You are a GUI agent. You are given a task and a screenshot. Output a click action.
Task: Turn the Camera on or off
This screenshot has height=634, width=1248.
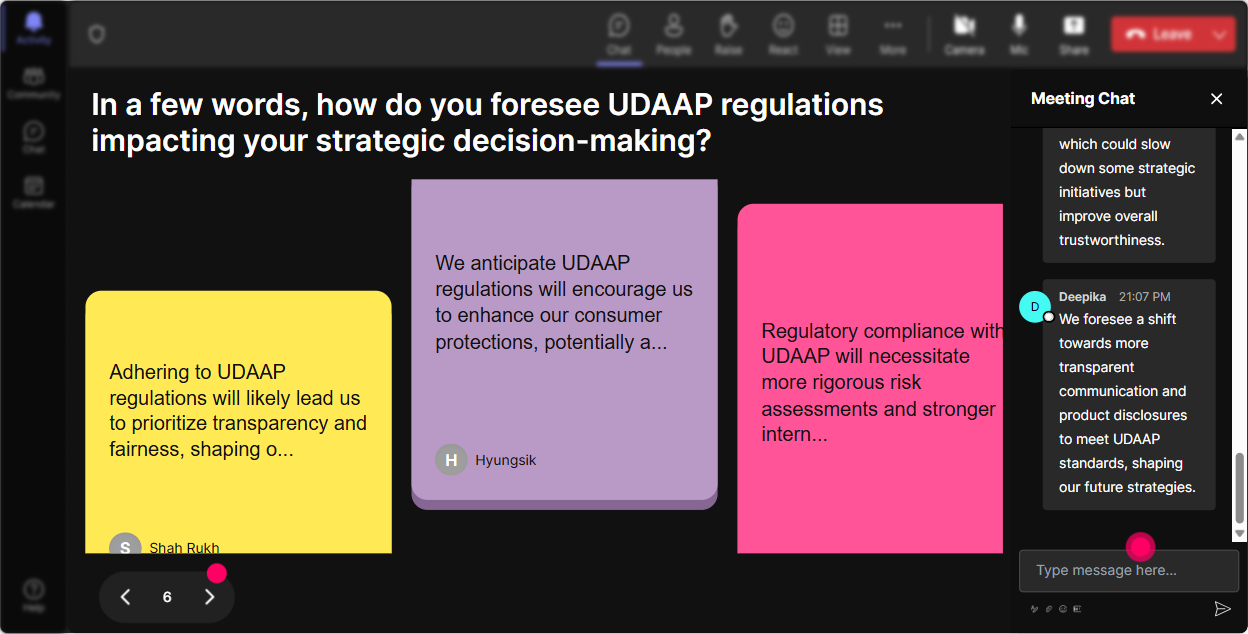(x=964, y=34)
